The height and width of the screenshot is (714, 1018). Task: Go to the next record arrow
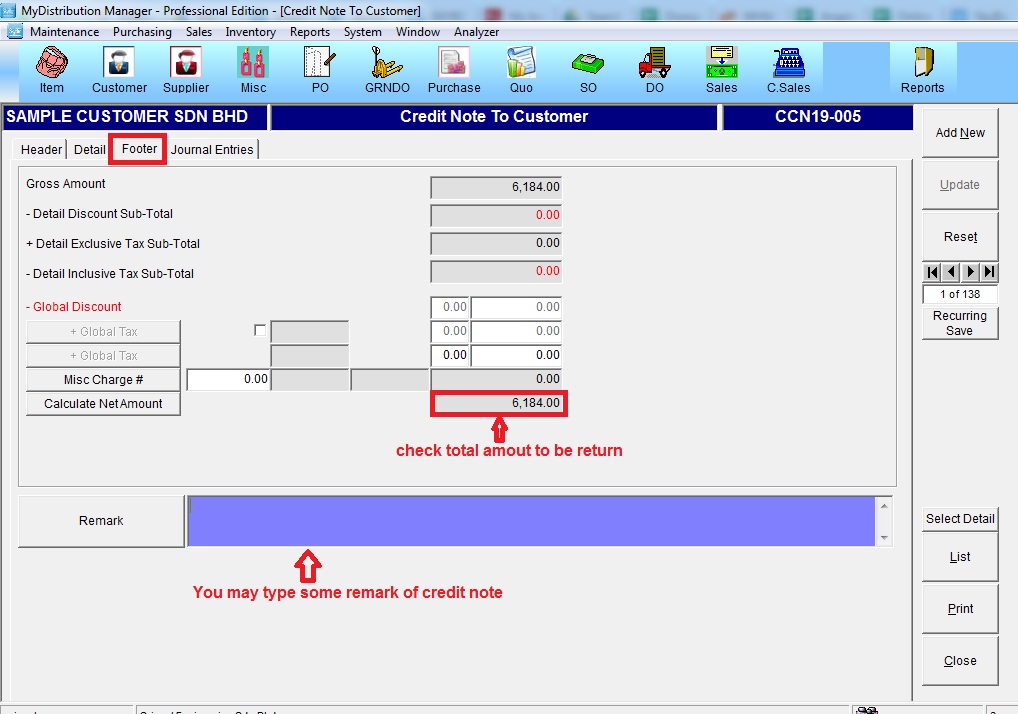click(x=970, y=272)
